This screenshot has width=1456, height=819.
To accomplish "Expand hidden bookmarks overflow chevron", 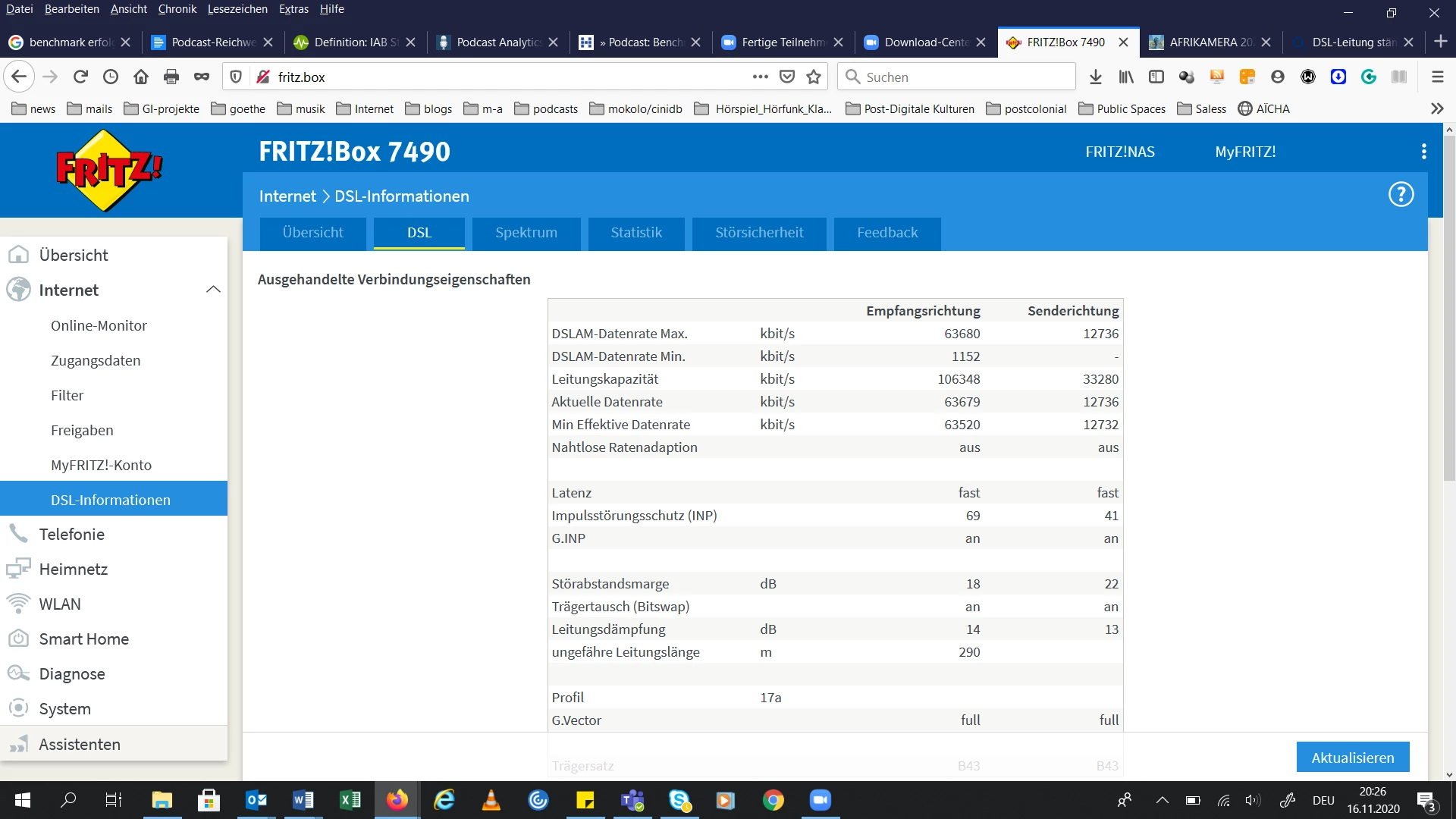I will click(1437, 108).
